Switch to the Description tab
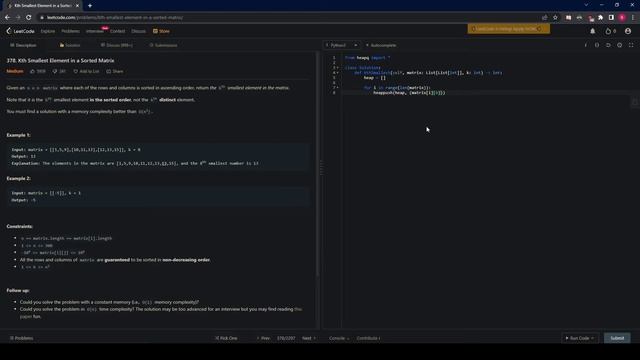 [x=23, y=45]
